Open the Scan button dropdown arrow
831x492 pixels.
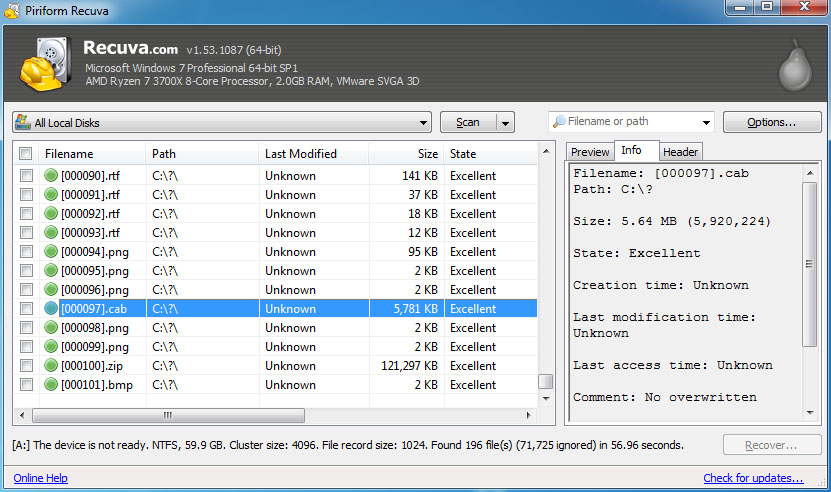click(x=506, y=123)
